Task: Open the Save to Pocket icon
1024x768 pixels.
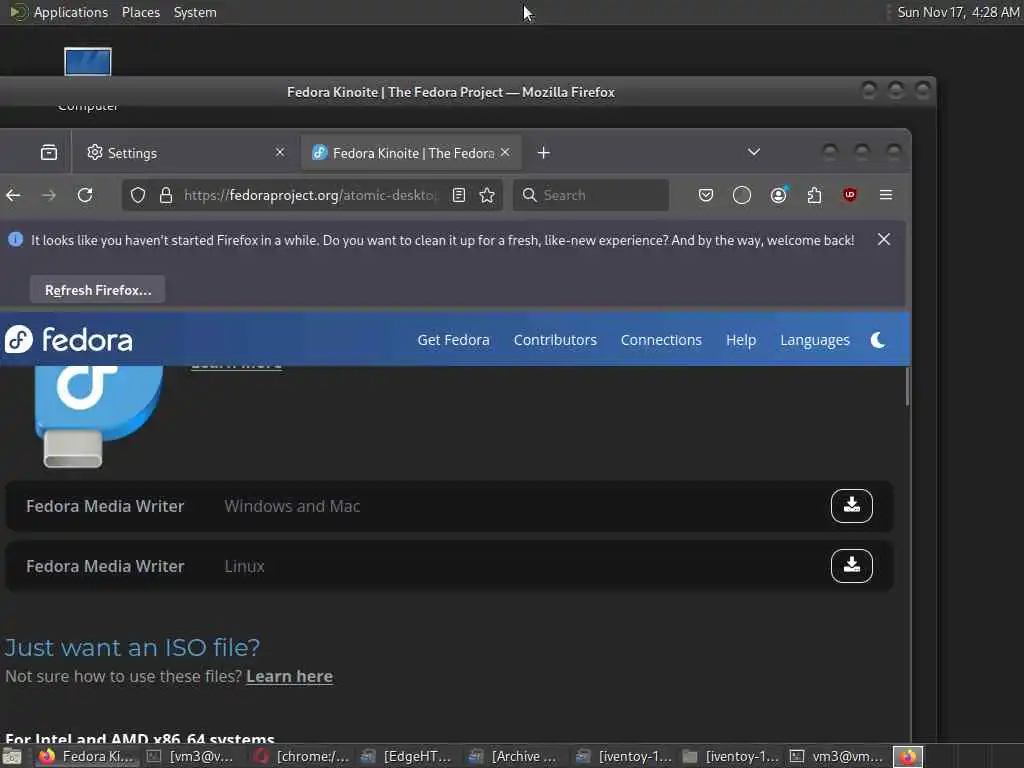Action: (706, 195)
